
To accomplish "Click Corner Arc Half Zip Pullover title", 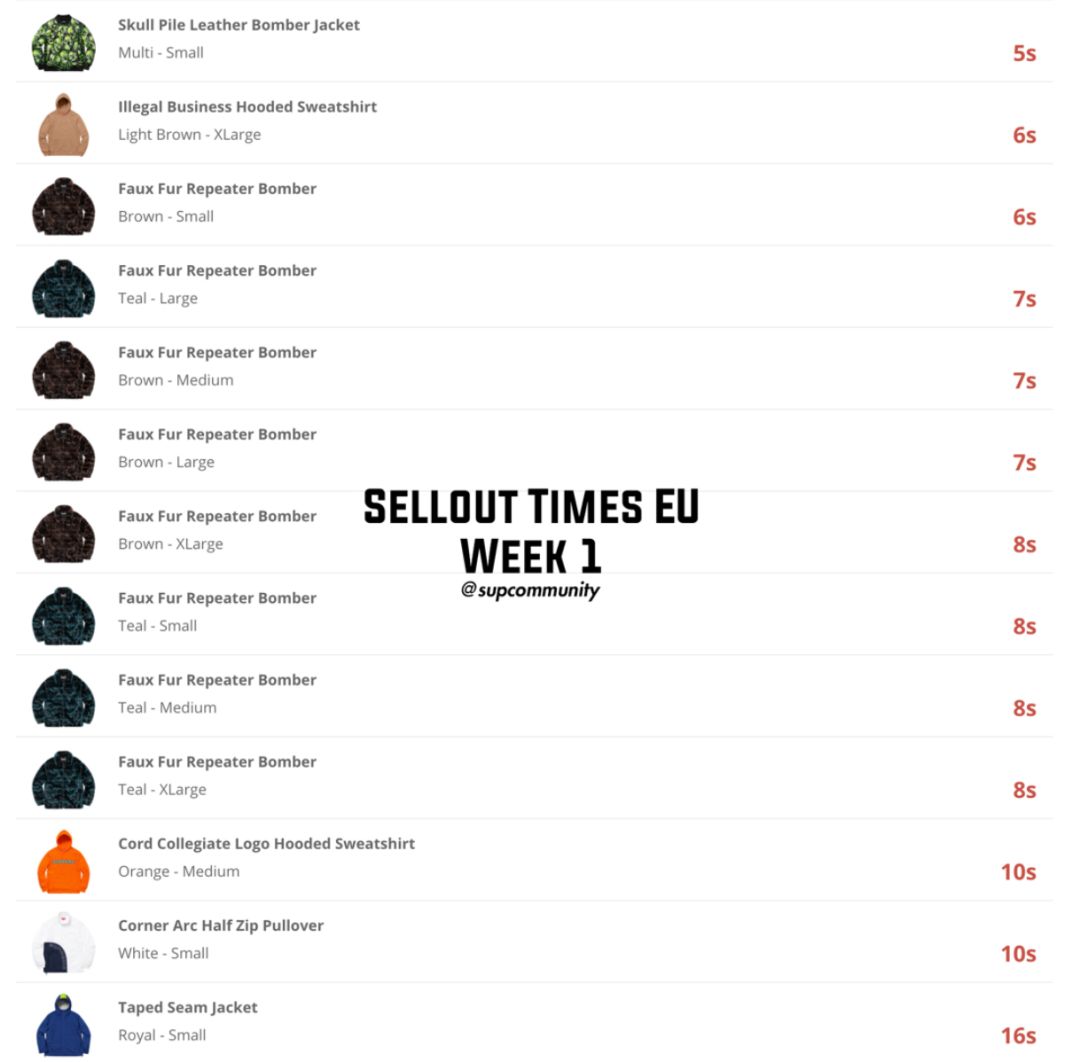I will tap(220, 926).
